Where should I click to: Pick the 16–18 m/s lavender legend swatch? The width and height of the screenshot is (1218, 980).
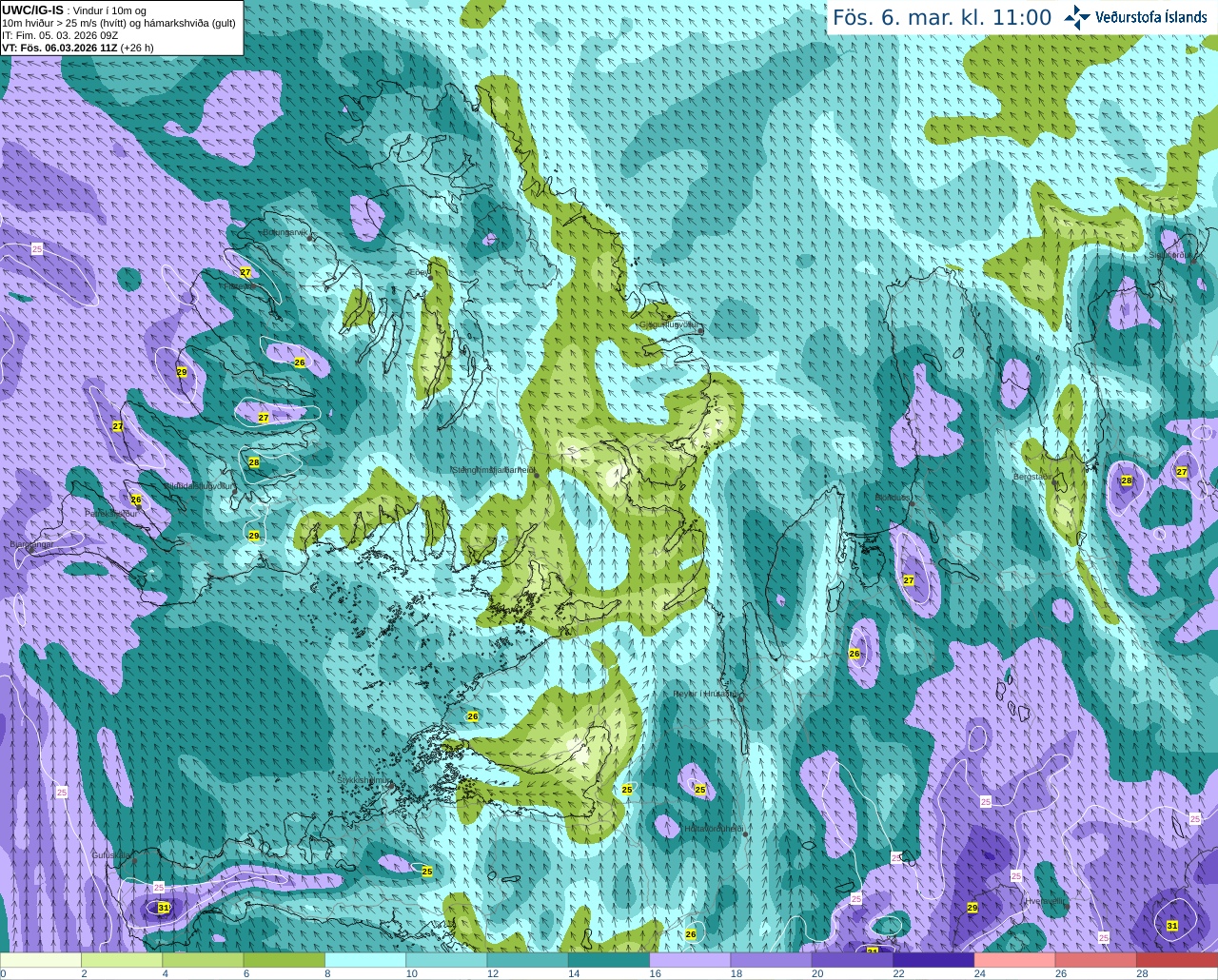[x=690, y=960]
